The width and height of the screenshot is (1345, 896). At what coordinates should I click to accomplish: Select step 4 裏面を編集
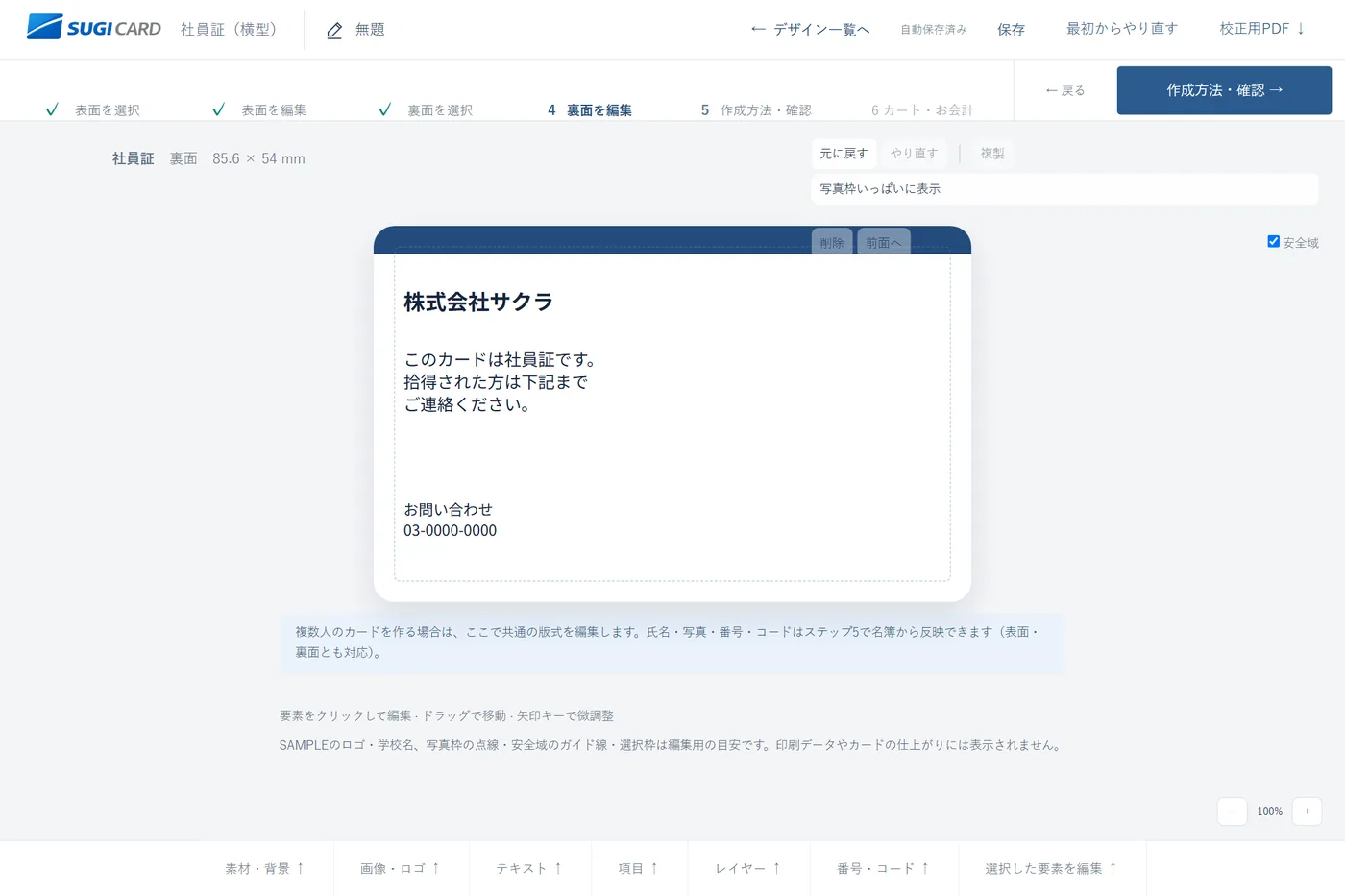coord(589,110)
